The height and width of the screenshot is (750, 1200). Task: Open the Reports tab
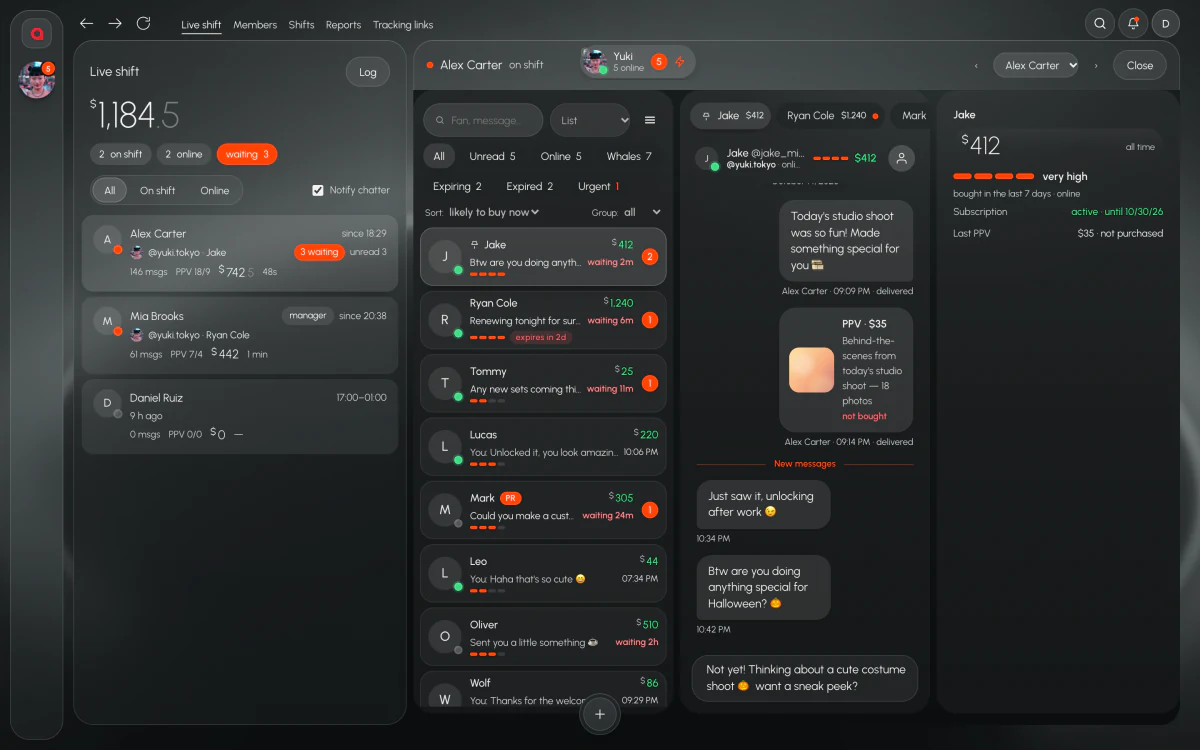(x=343, y=25)
